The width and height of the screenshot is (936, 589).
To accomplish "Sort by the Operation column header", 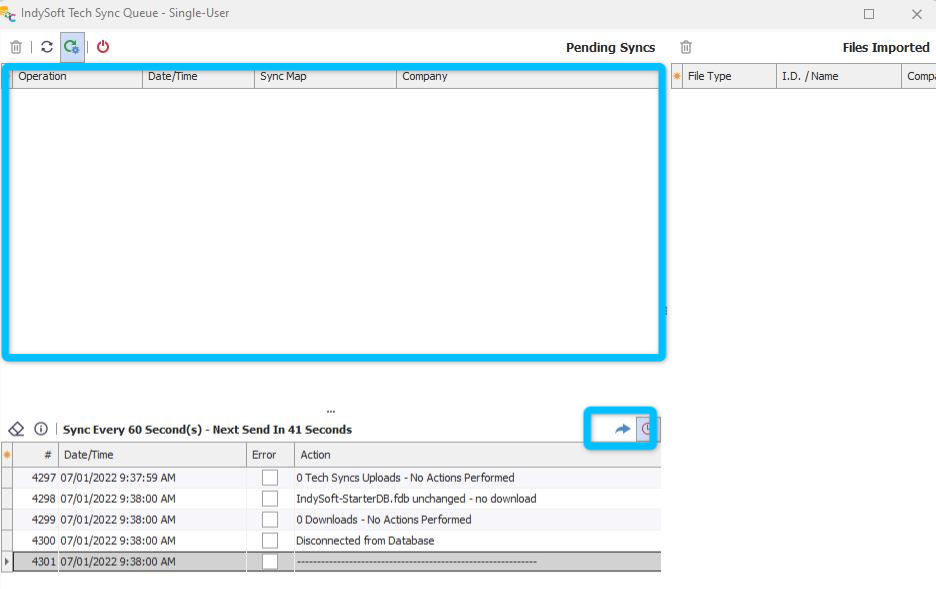I will pyautogui.click(x=77, y=76).
